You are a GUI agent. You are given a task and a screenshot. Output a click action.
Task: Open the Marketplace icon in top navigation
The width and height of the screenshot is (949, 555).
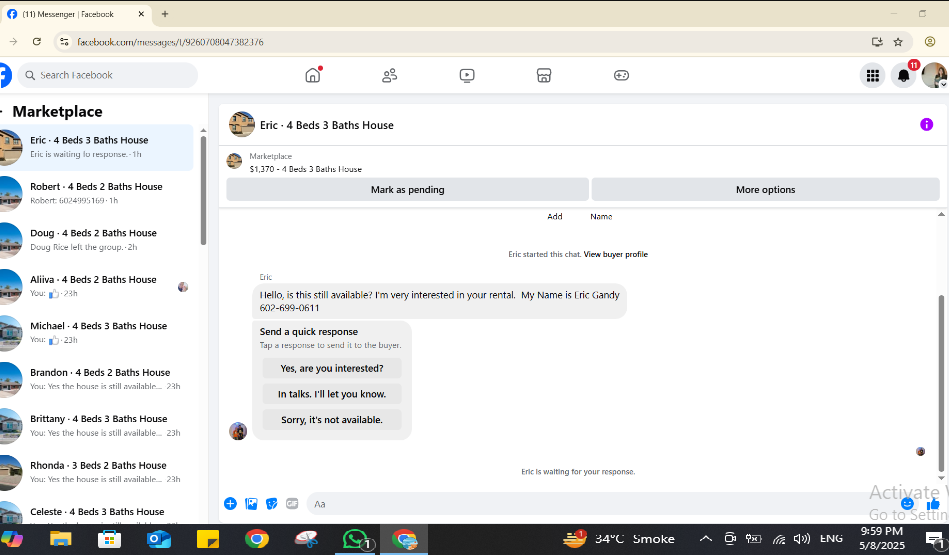544,75
